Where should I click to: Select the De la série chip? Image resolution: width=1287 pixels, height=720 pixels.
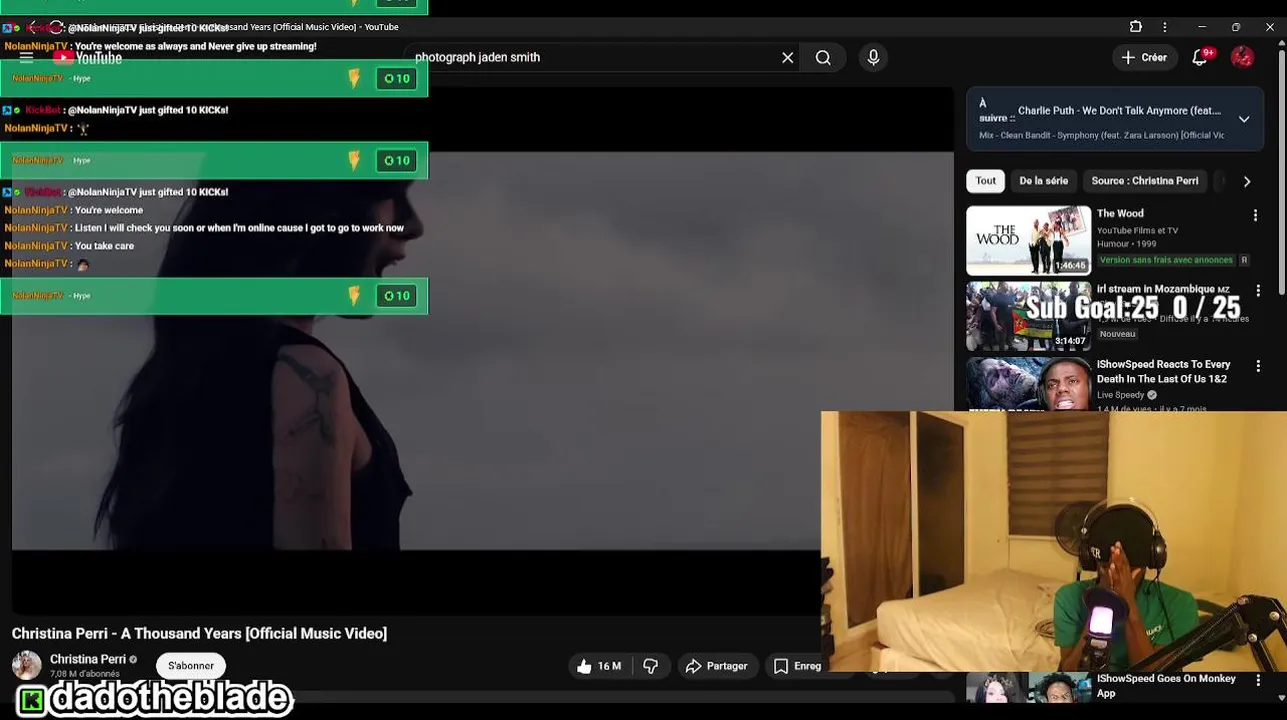point(1043,181)
